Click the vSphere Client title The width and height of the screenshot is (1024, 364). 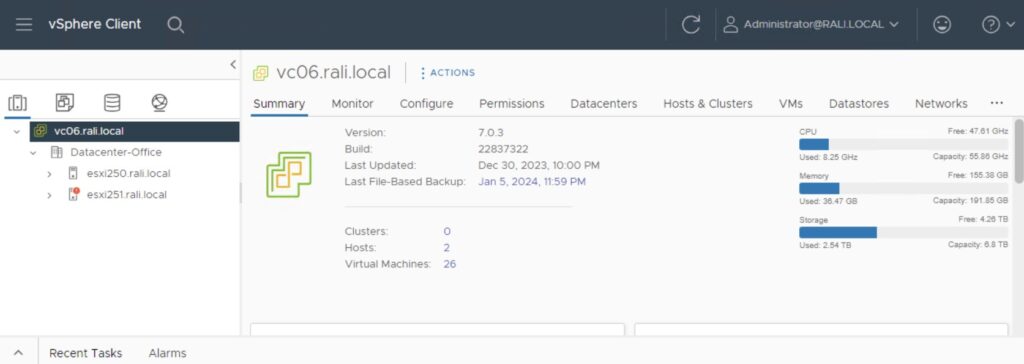click(95, 24)
